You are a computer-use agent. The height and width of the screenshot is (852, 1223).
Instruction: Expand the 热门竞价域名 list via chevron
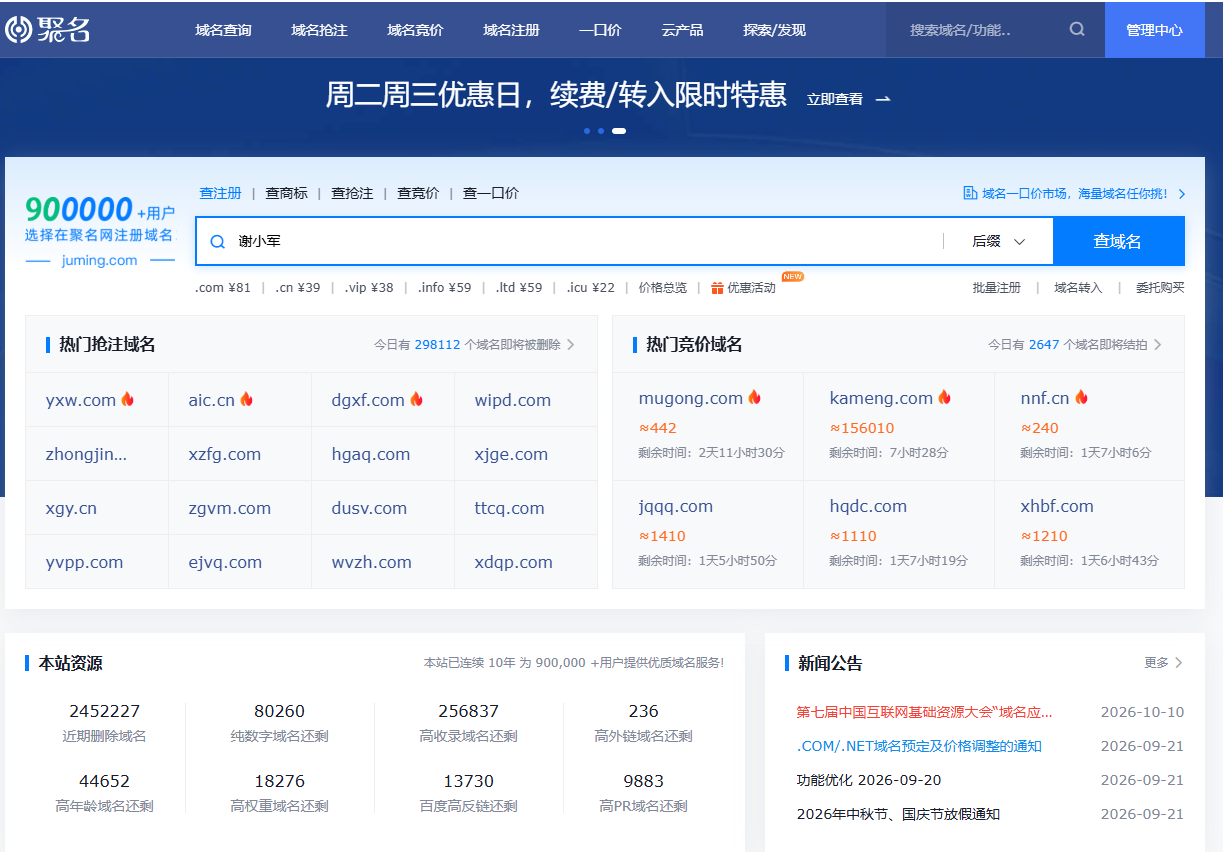[x=1158, y=344]
